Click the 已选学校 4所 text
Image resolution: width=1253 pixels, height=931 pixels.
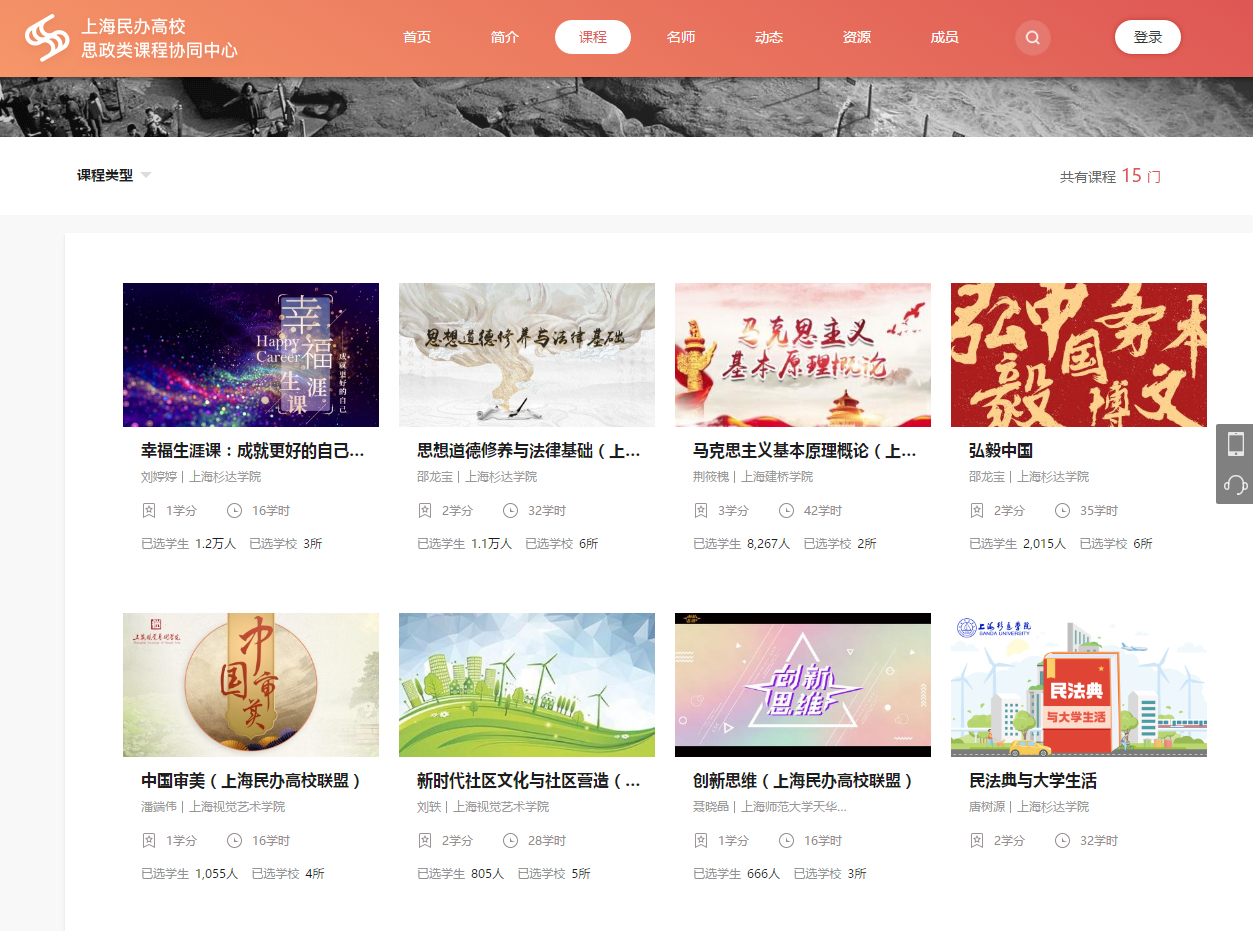pyautogui.click(x=288, y=874)
